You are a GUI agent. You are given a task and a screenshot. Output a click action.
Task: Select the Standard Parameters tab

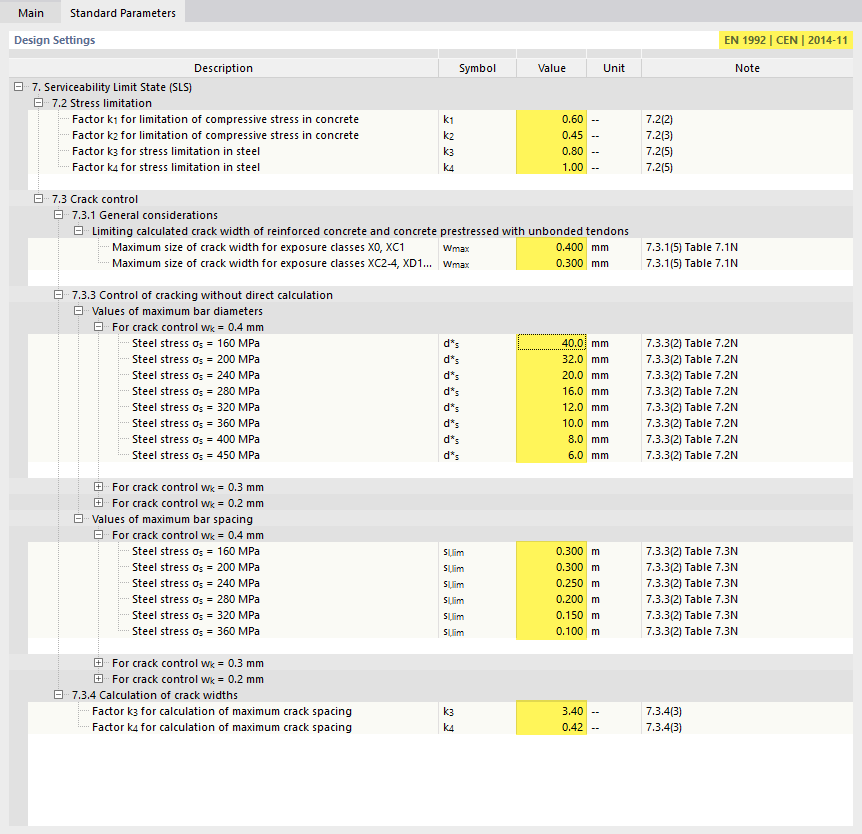[122, 13]
